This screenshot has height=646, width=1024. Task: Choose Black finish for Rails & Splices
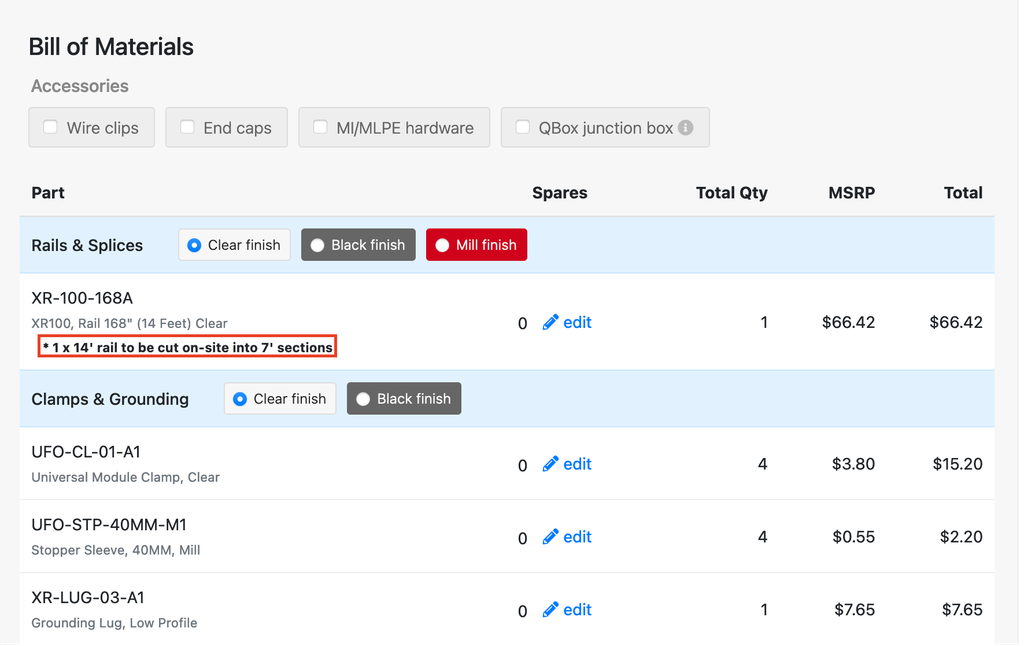point(359,245)
